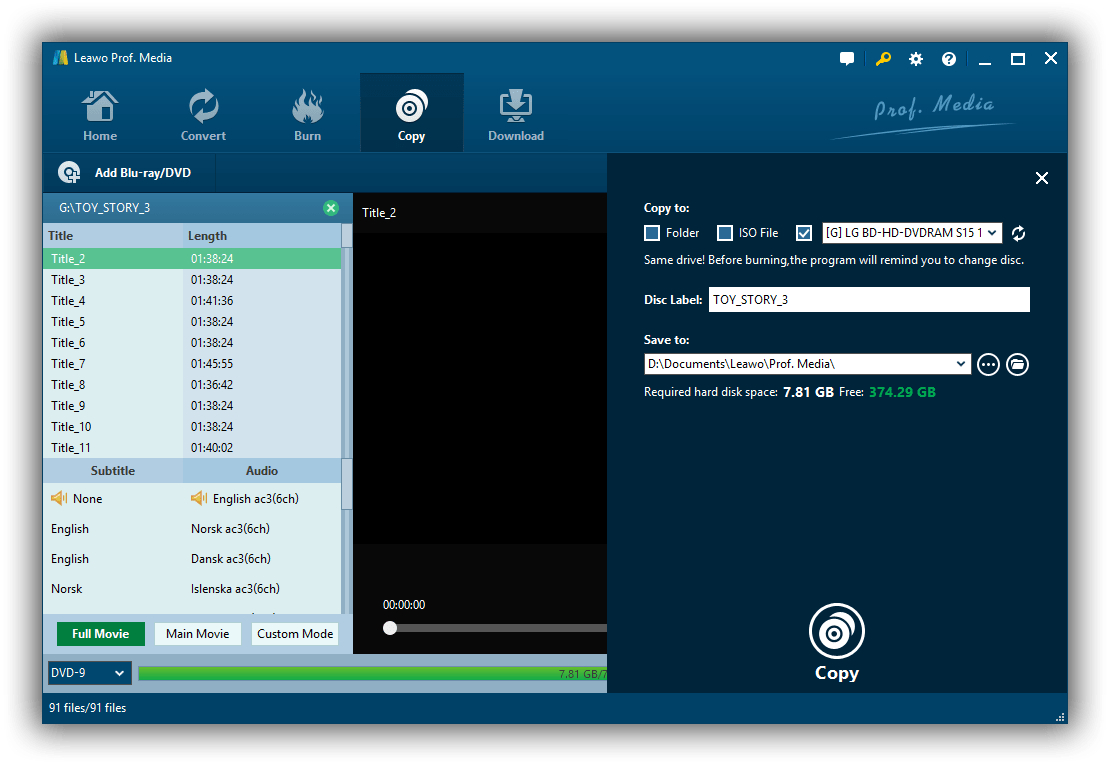Click the playback position slider handle

point(389,628)
